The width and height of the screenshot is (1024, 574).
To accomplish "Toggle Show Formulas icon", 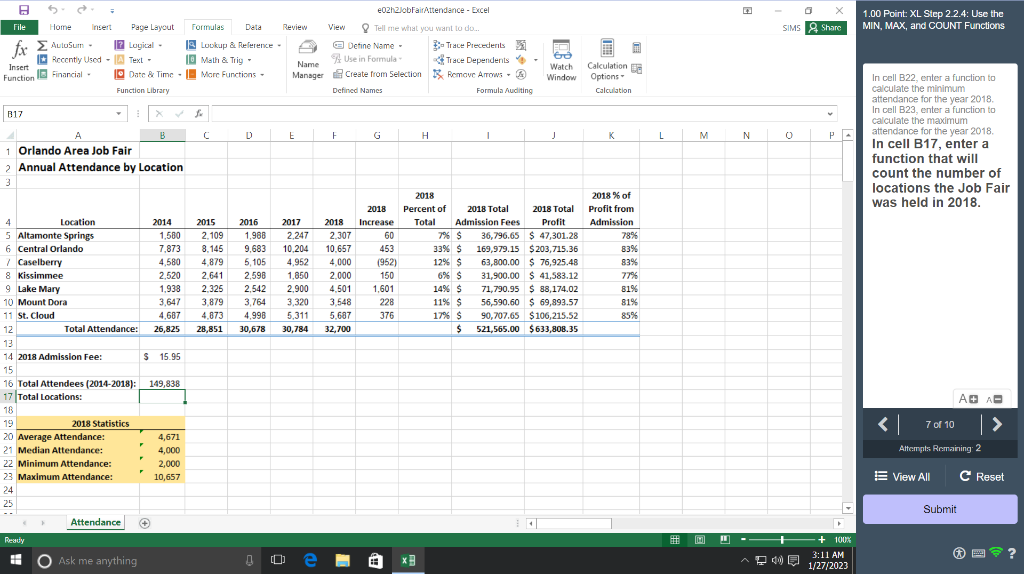I will click(x=520, y=45).
